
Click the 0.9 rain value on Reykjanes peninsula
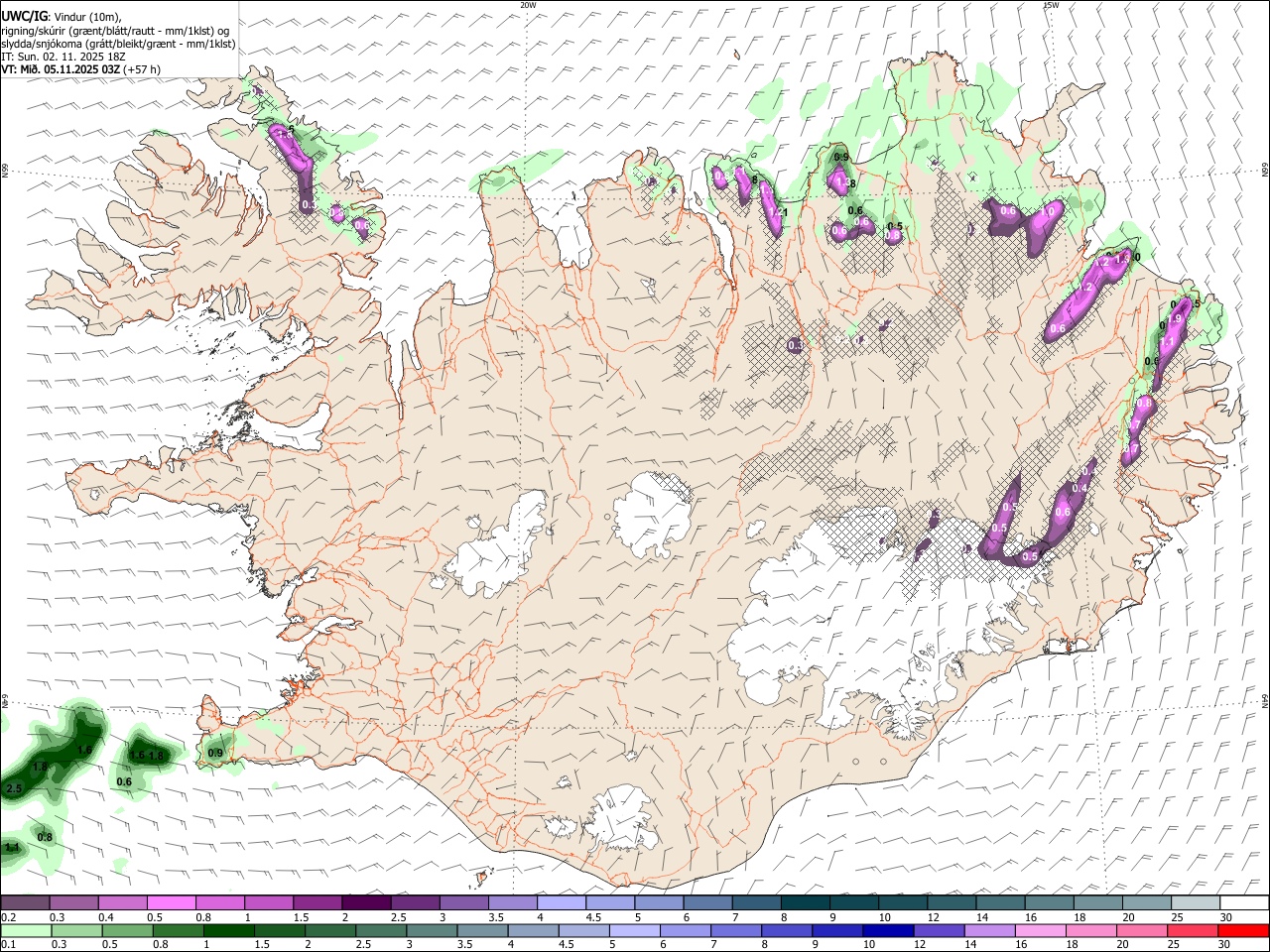tap(215, 753)
